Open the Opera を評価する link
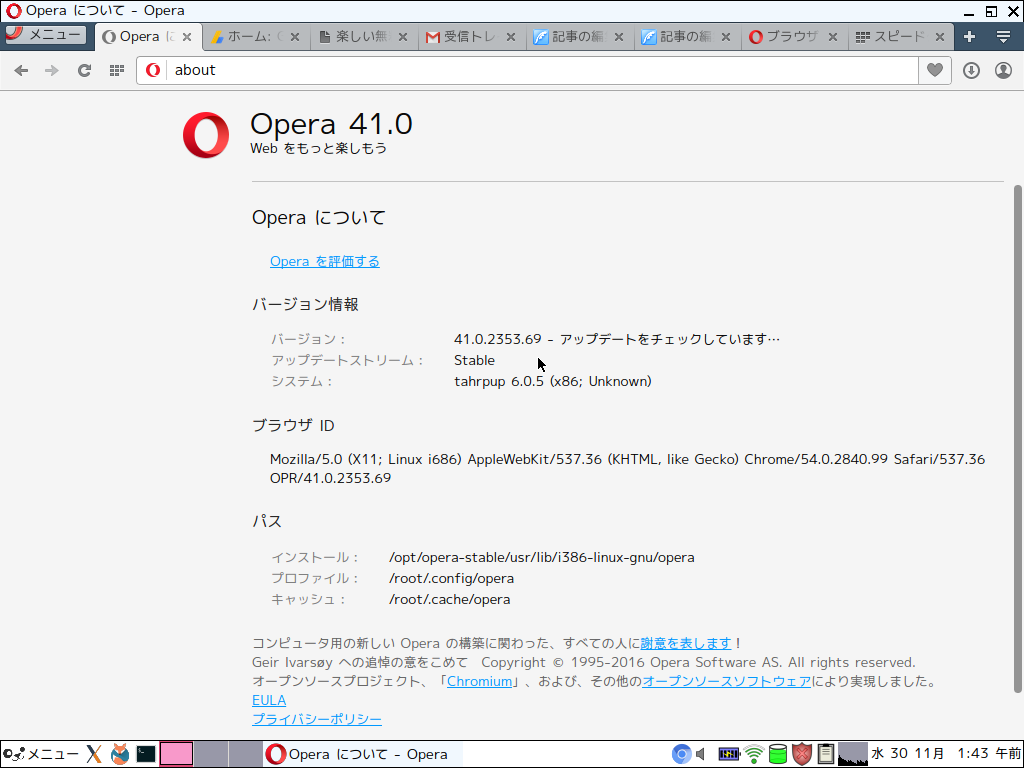 325,261
